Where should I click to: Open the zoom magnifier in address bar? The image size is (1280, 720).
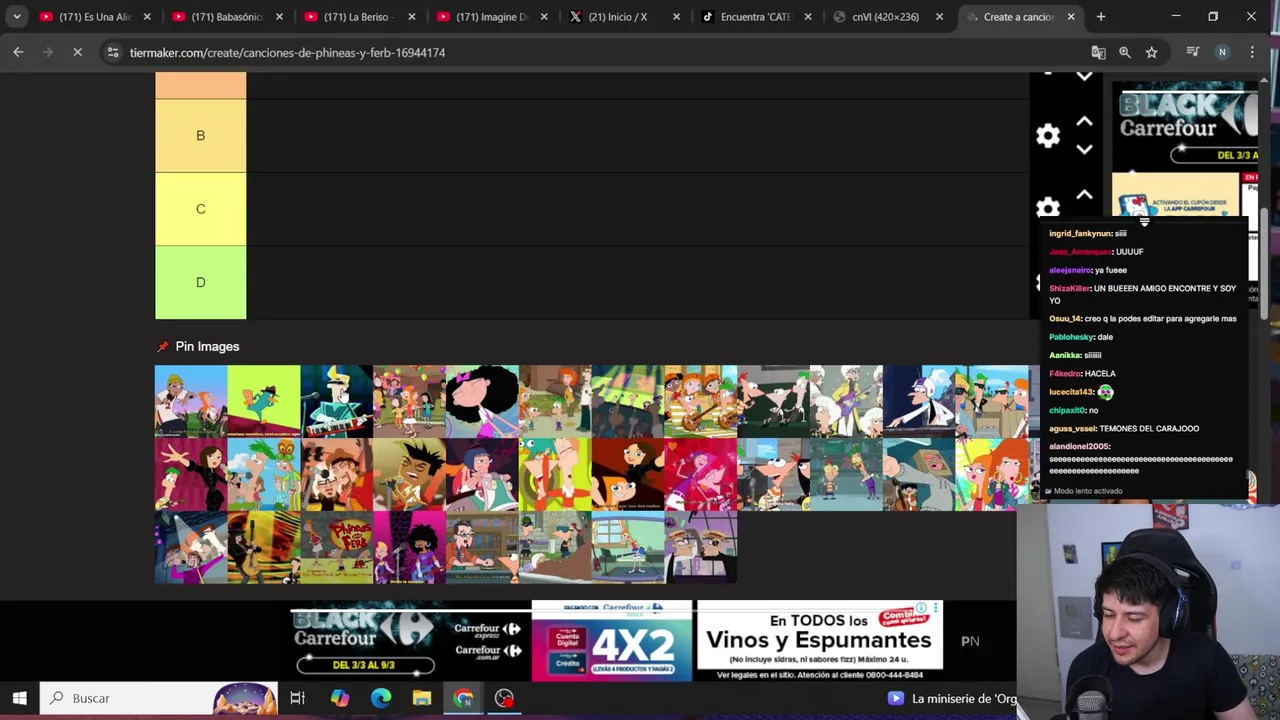click(x=1125, y=52)
